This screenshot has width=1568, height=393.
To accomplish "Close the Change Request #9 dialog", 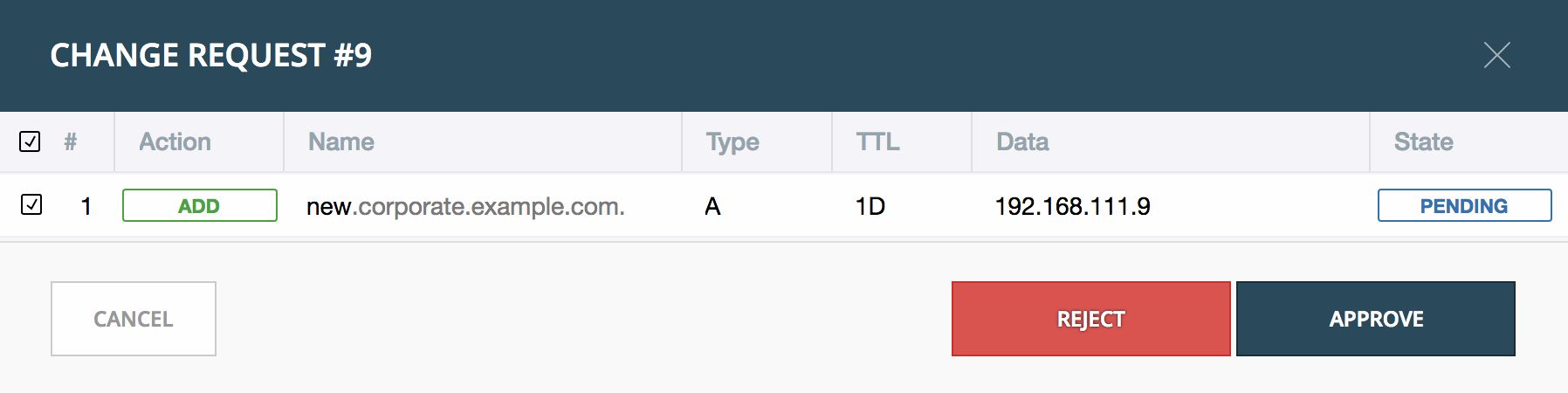I will pyautogui.click(x=1496, y=55).
